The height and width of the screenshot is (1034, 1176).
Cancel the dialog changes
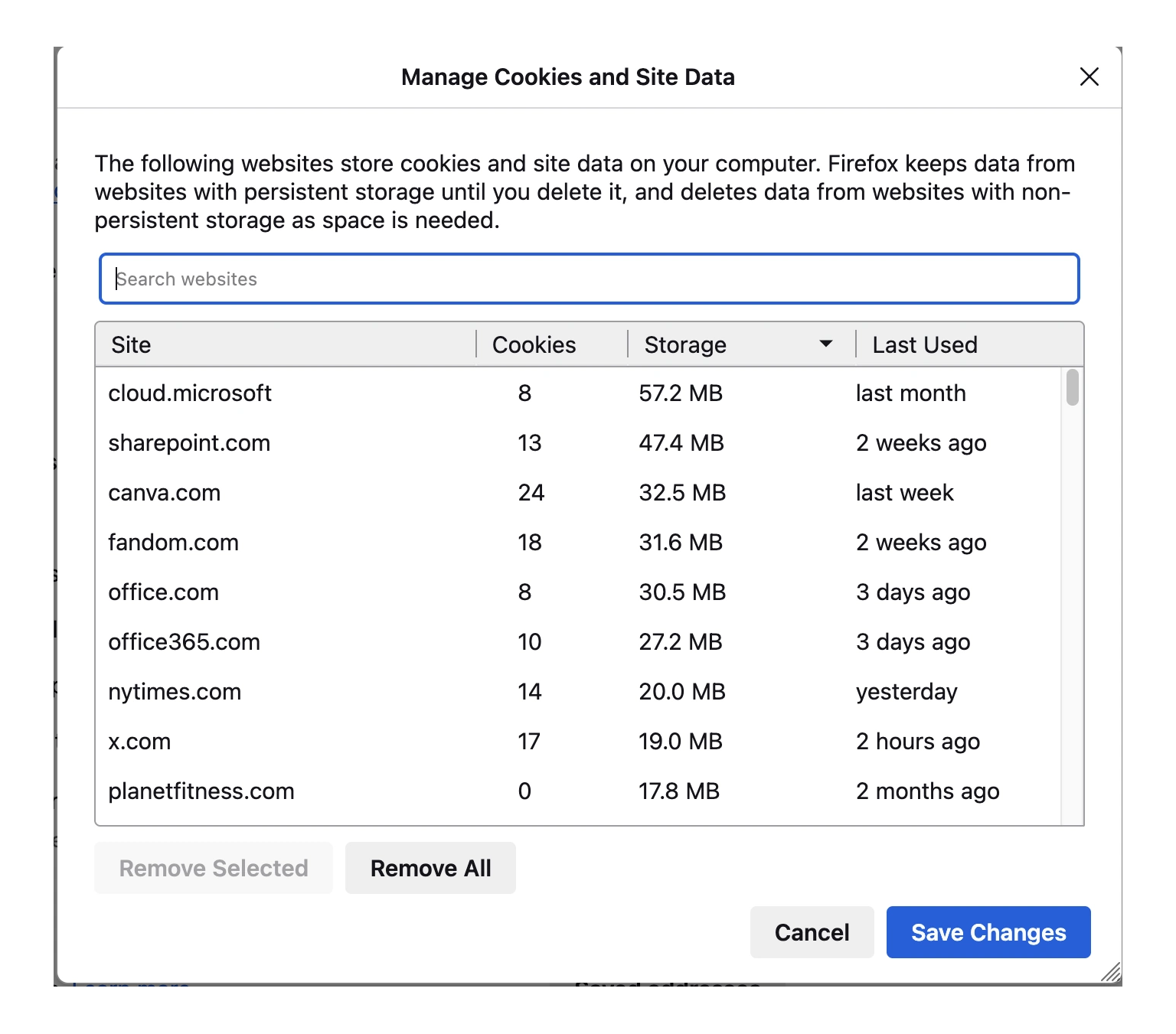812,932
